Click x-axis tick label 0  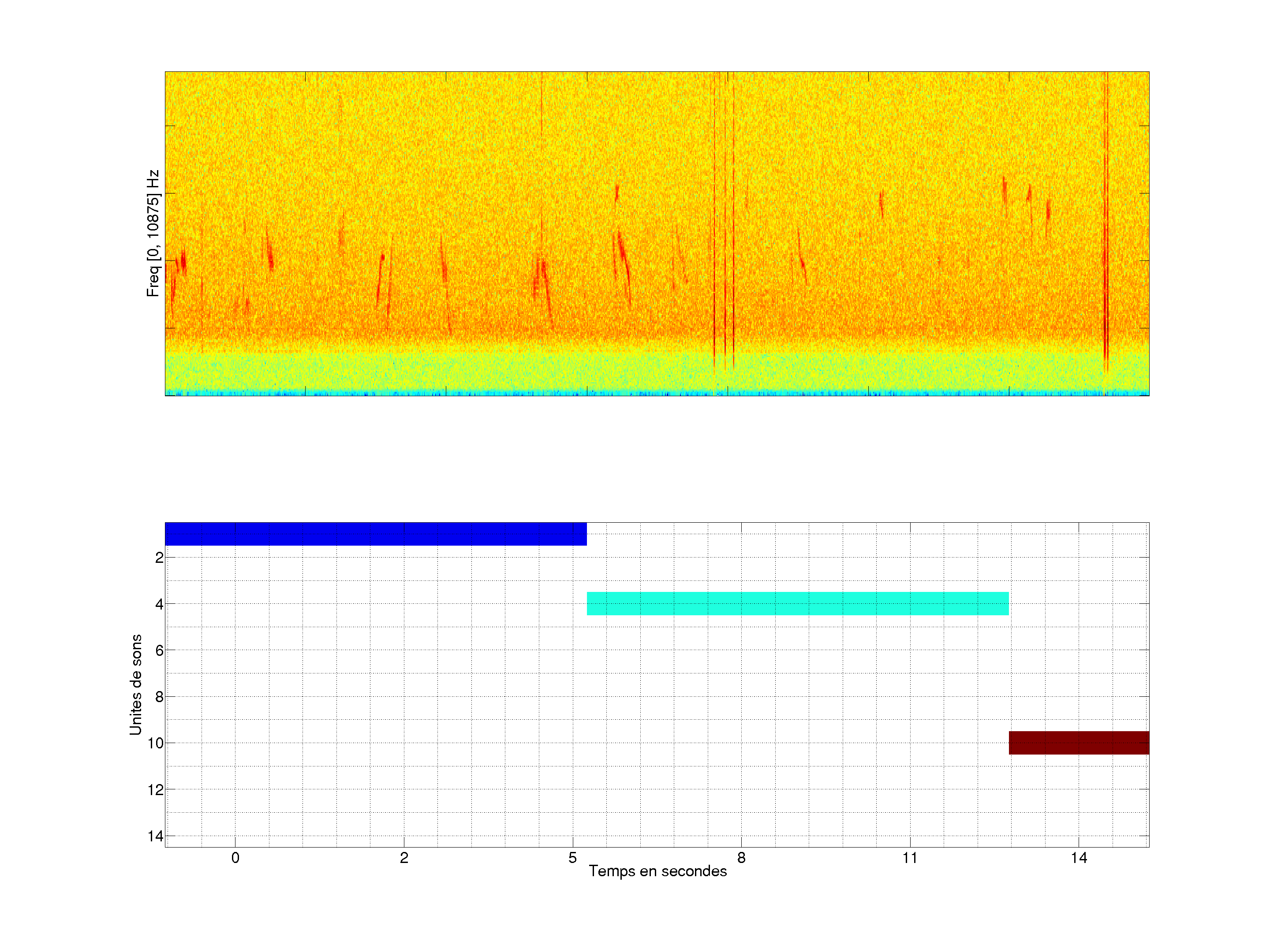click(x=235, y=858)
